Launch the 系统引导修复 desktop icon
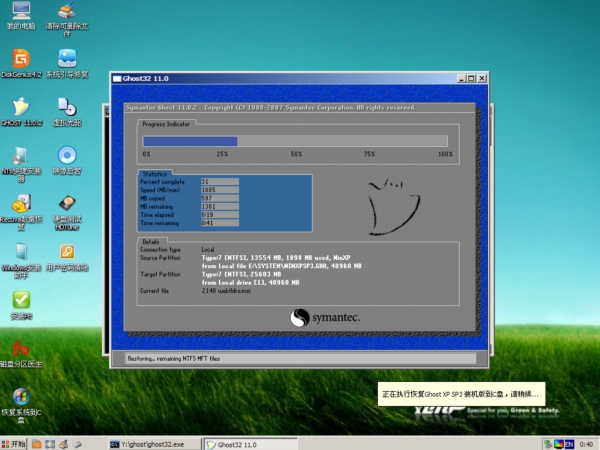 coord(67,64)
